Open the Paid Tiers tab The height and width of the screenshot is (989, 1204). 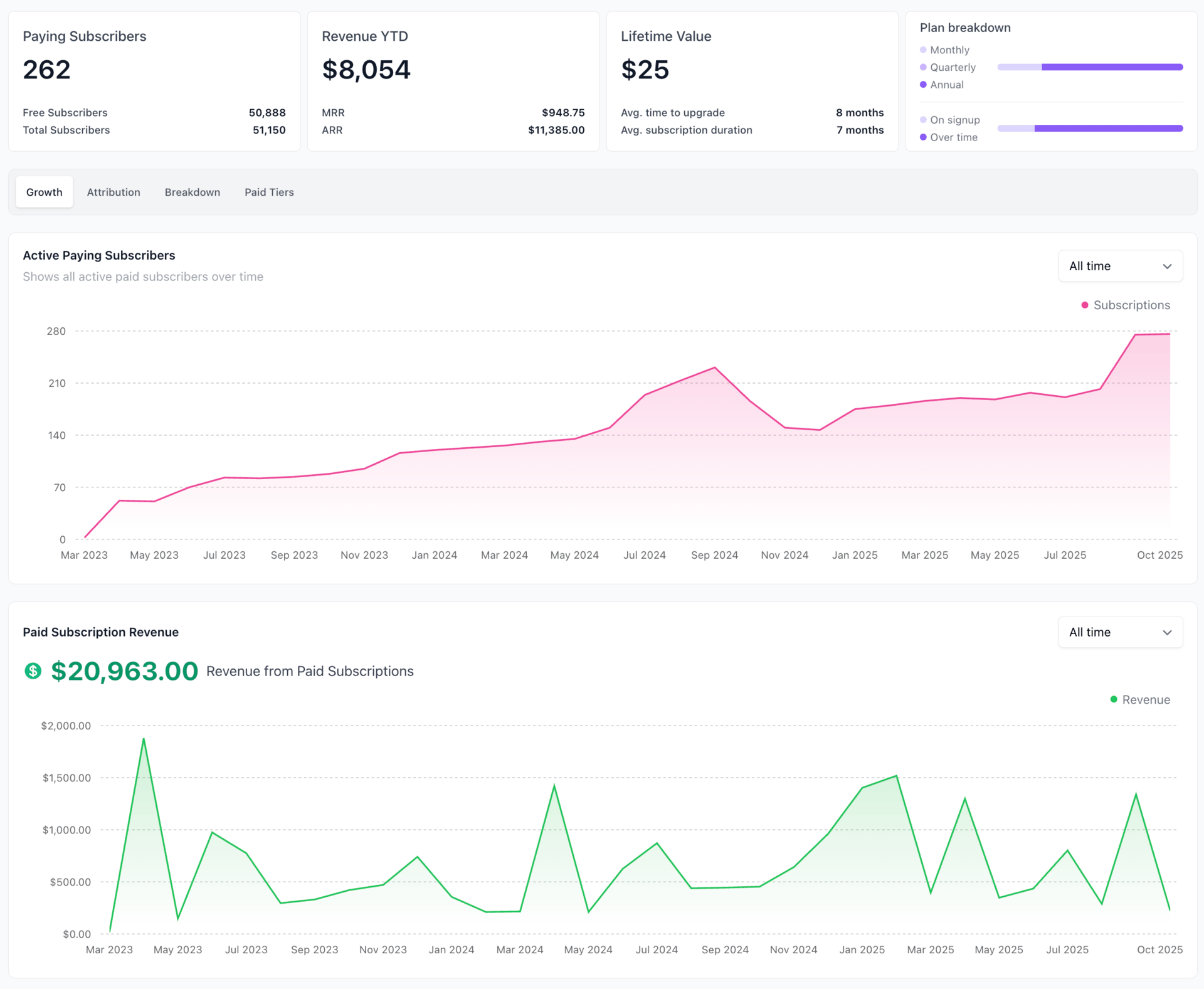pos(269,193)
